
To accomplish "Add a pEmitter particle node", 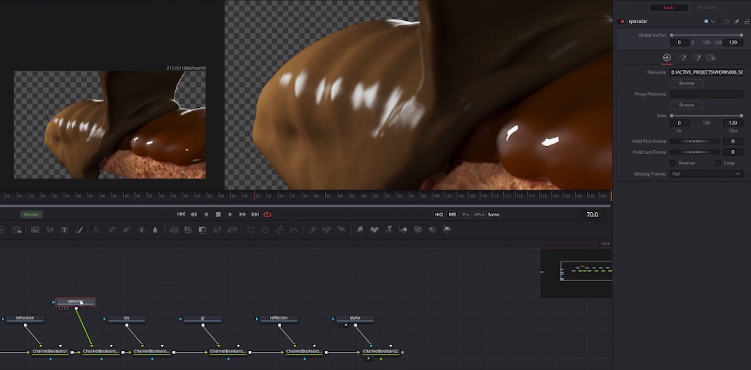I will click(313, 230).
